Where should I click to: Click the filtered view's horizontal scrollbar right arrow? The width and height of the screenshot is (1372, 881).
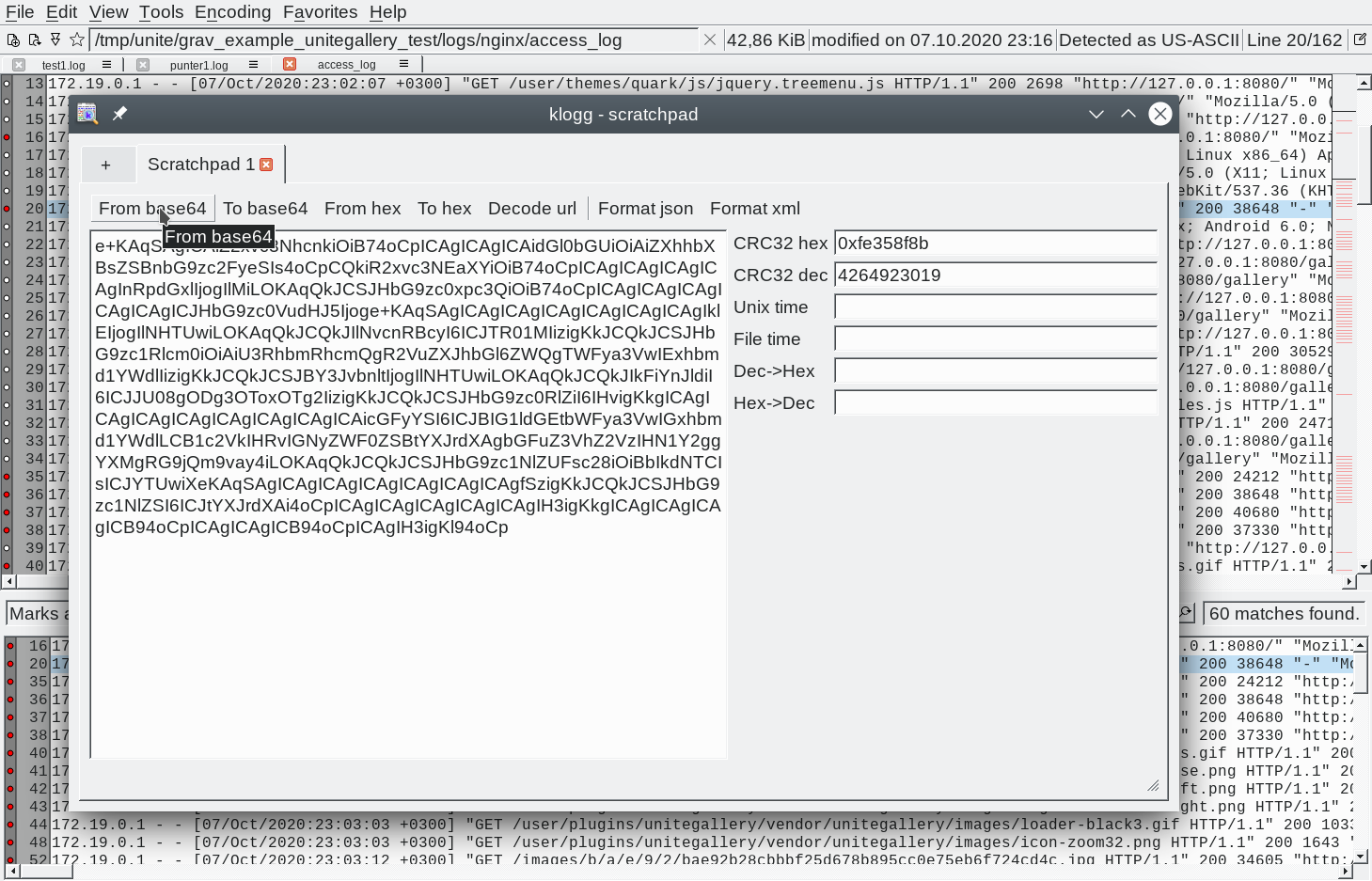pyautogui.click(x=1346, y=872)
